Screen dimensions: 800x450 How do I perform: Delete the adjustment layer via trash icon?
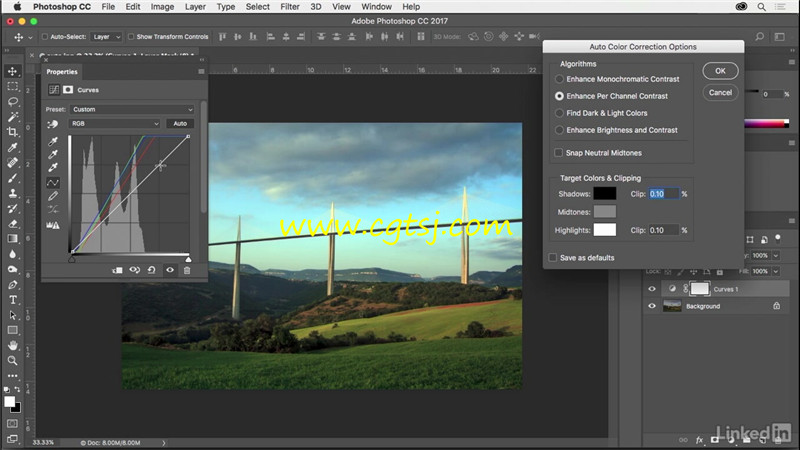coord(187,270)
